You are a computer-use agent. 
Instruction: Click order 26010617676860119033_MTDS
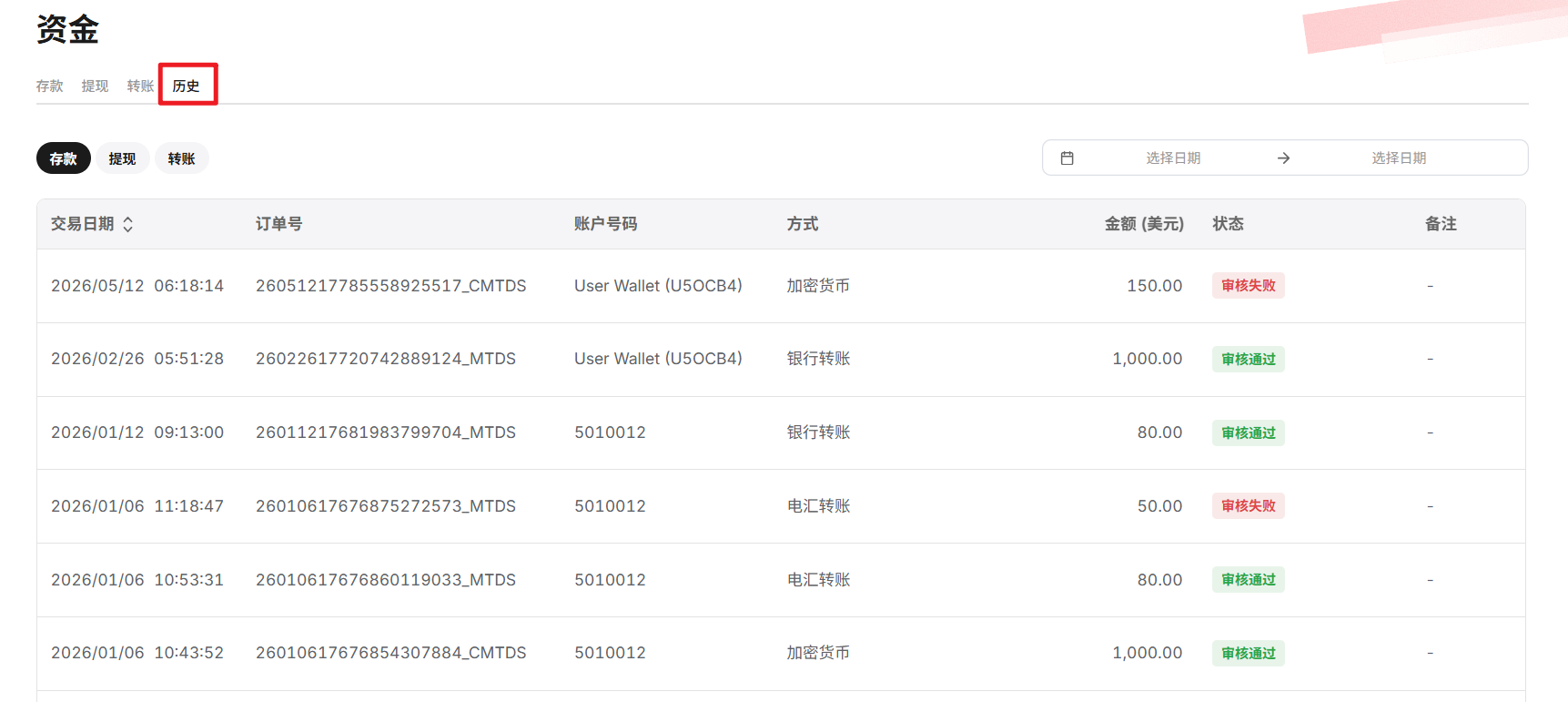point(386,580)
